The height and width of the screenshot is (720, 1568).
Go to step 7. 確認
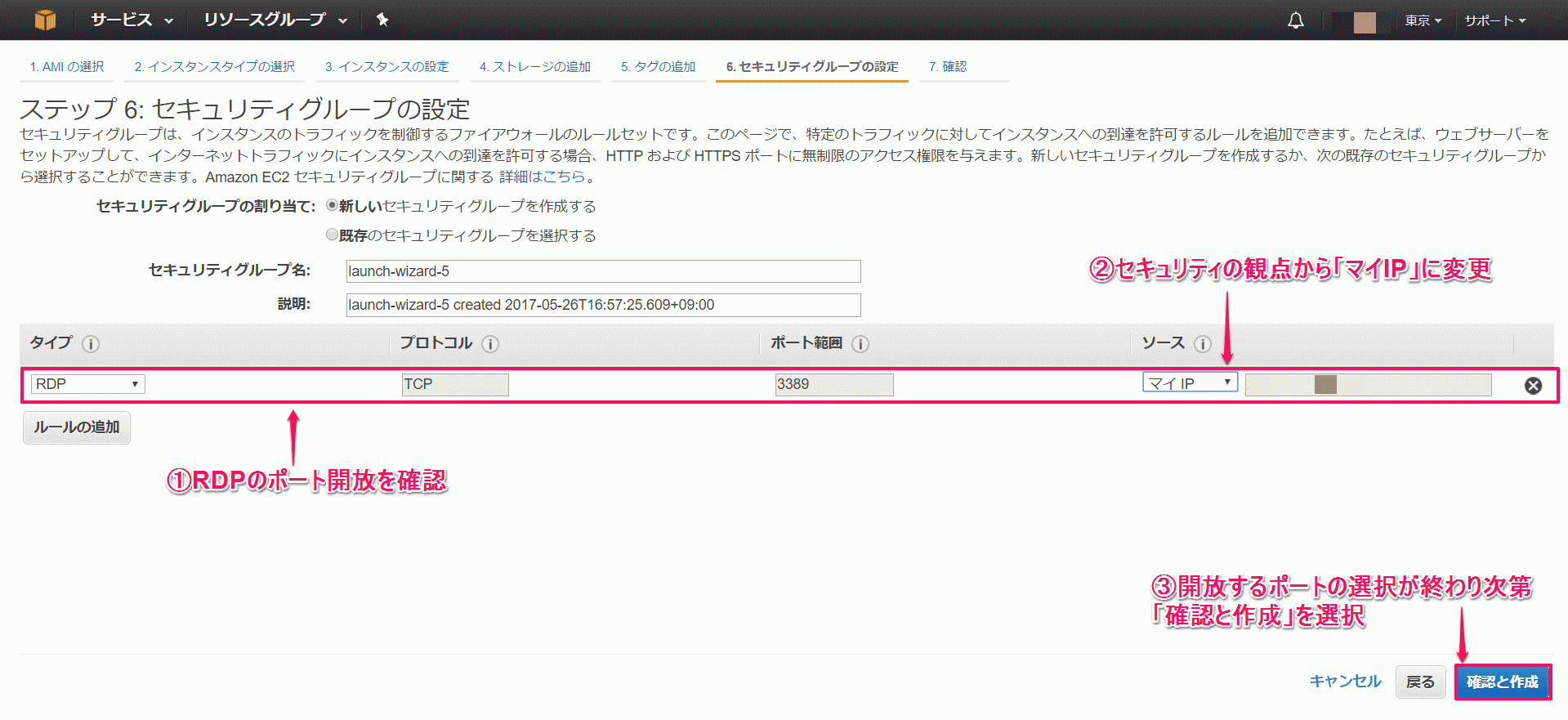(948, 67)
